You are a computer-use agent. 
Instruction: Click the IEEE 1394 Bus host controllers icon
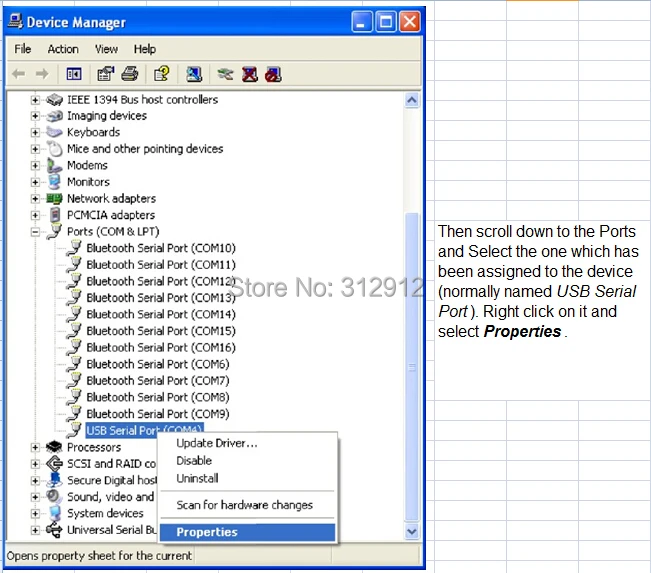[x=54, y=100]
